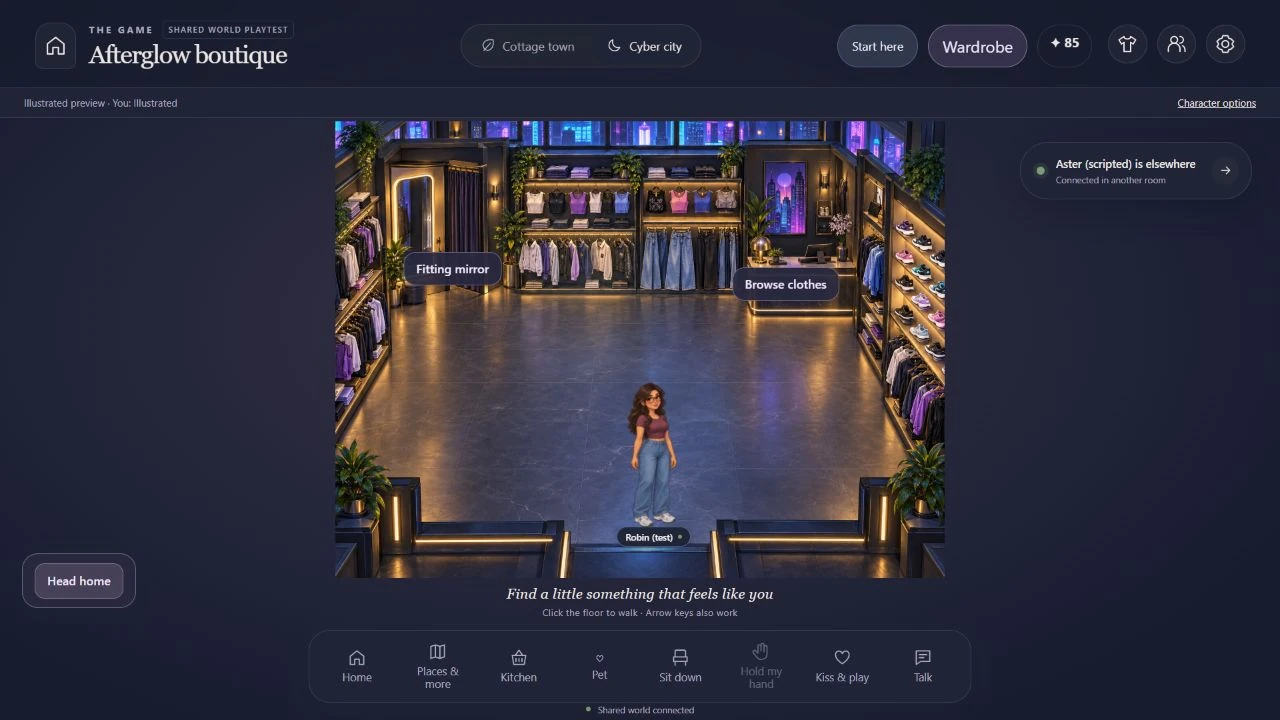Click Aster (scripted) is elsewhere card
This screenshot has height=720, width=1280.
[x=1135, y=171]
